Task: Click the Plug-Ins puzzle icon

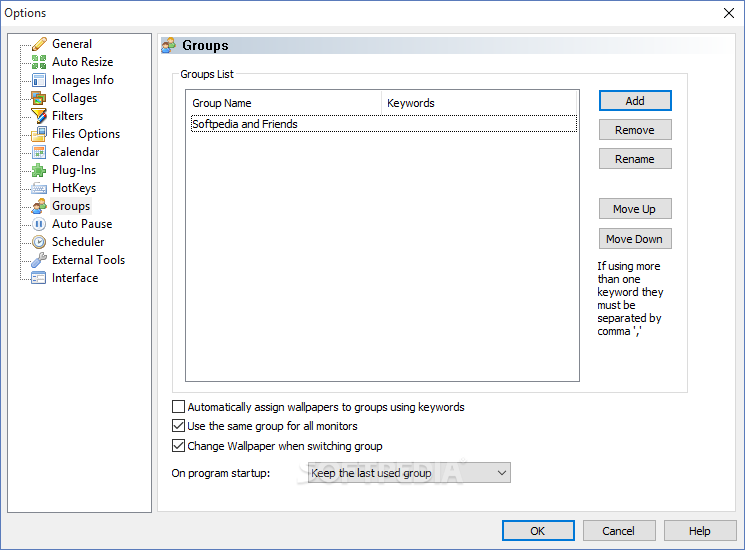Action: coord(39,170)
